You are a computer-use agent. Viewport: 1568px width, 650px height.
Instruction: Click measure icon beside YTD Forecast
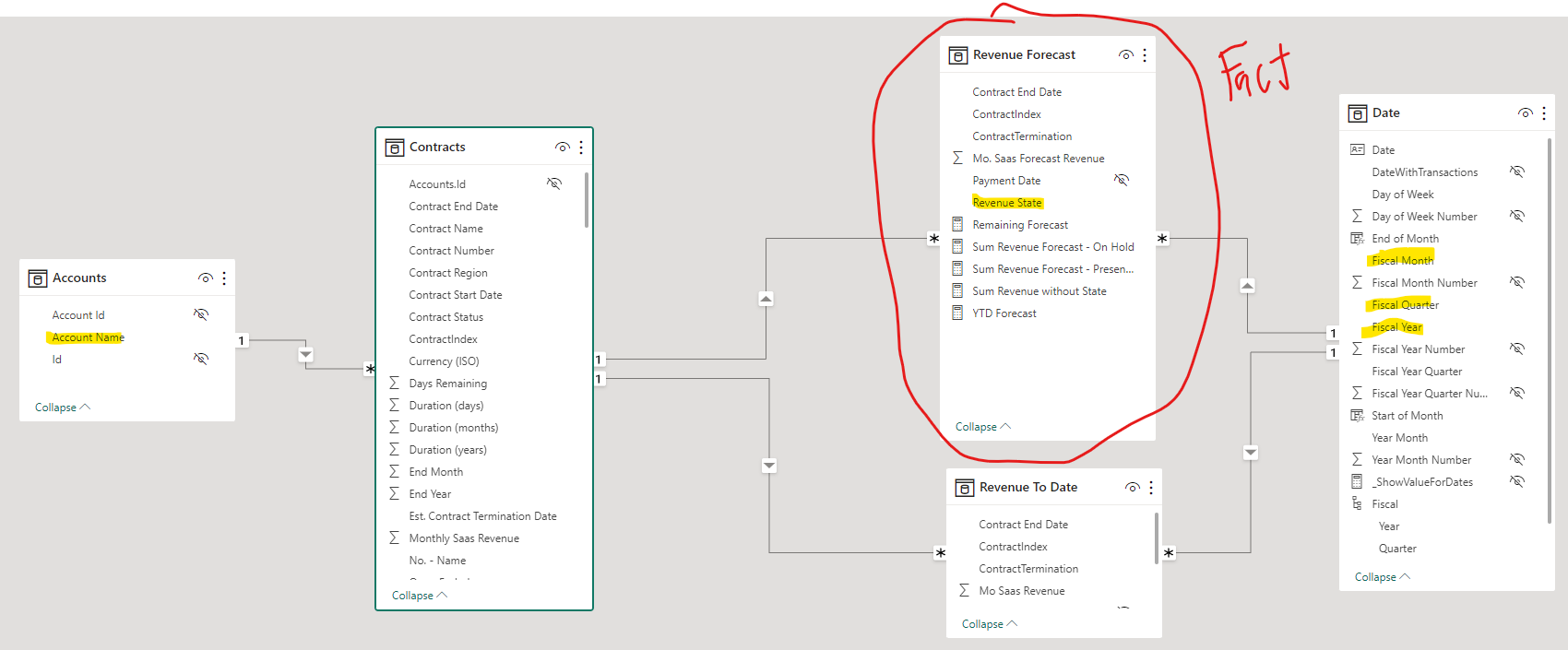(957, 313)
